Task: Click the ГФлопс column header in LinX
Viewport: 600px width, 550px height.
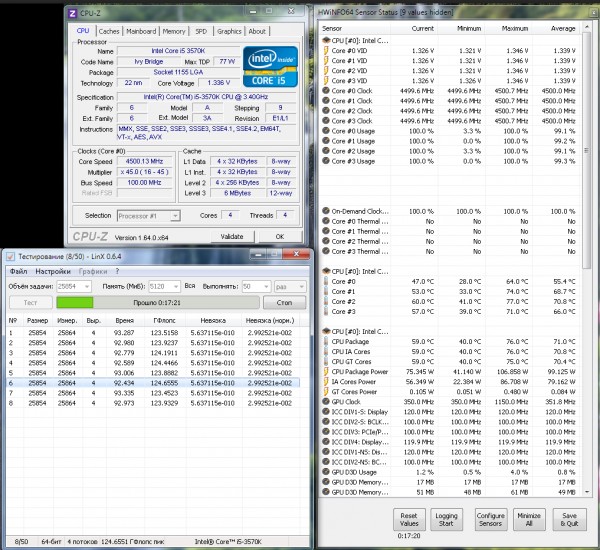Action: [164, 320]
